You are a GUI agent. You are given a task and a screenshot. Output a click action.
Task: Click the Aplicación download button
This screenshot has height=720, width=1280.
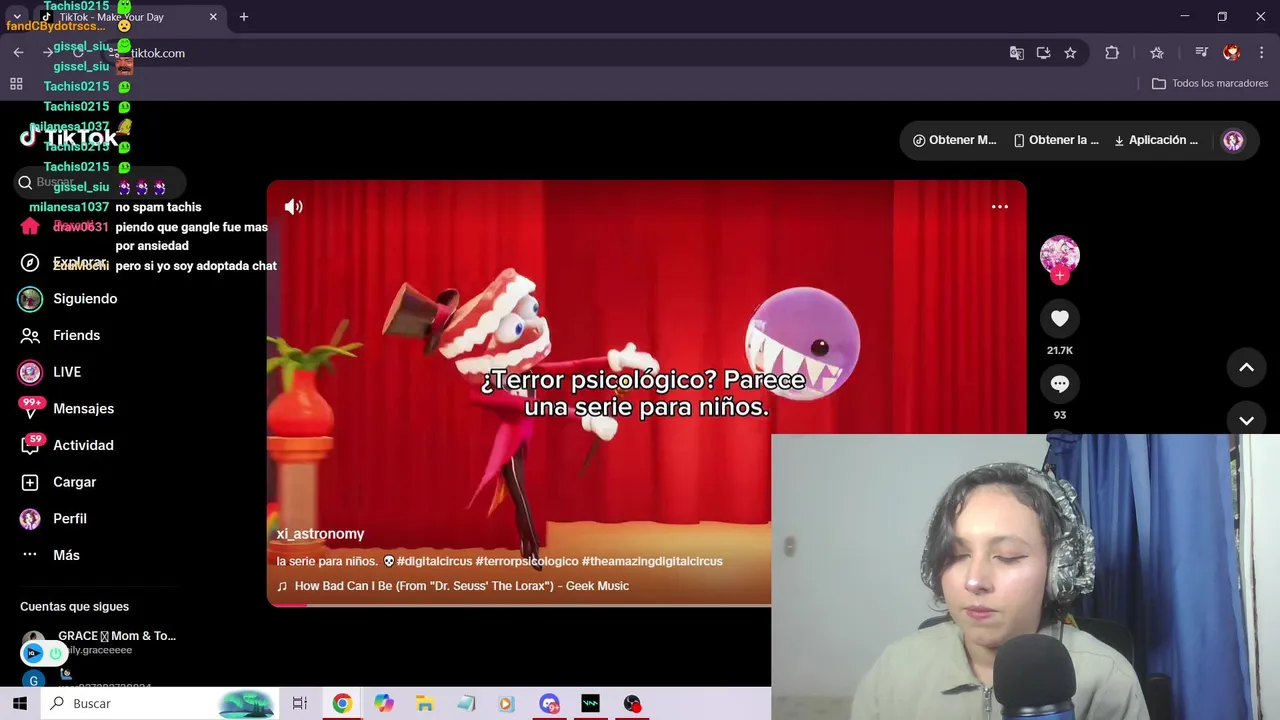[x=1156, y=140]
